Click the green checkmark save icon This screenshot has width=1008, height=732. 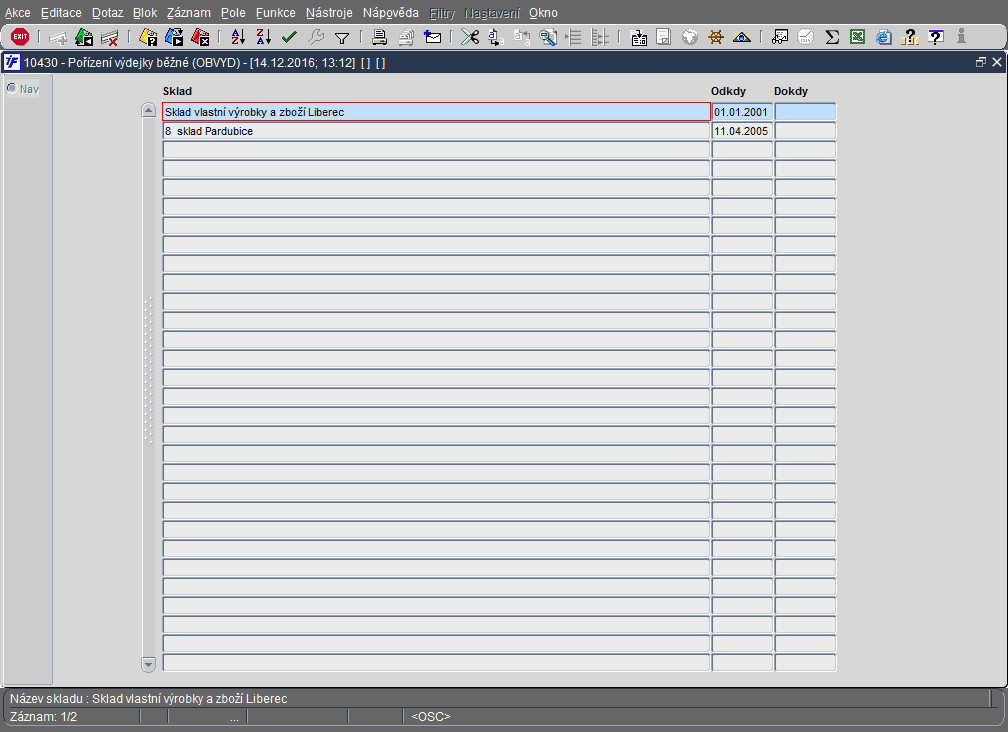coord(289,37)
